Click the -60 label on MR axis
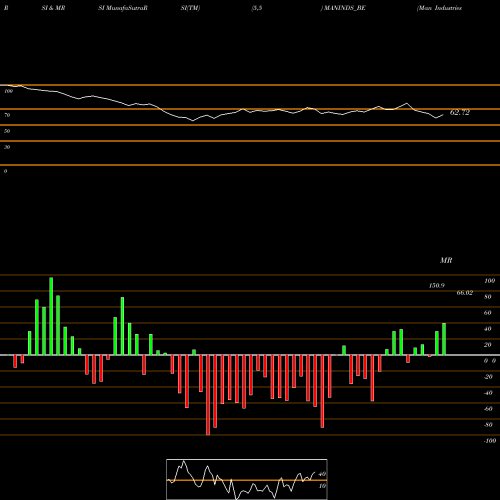 [x=488, y=409]
